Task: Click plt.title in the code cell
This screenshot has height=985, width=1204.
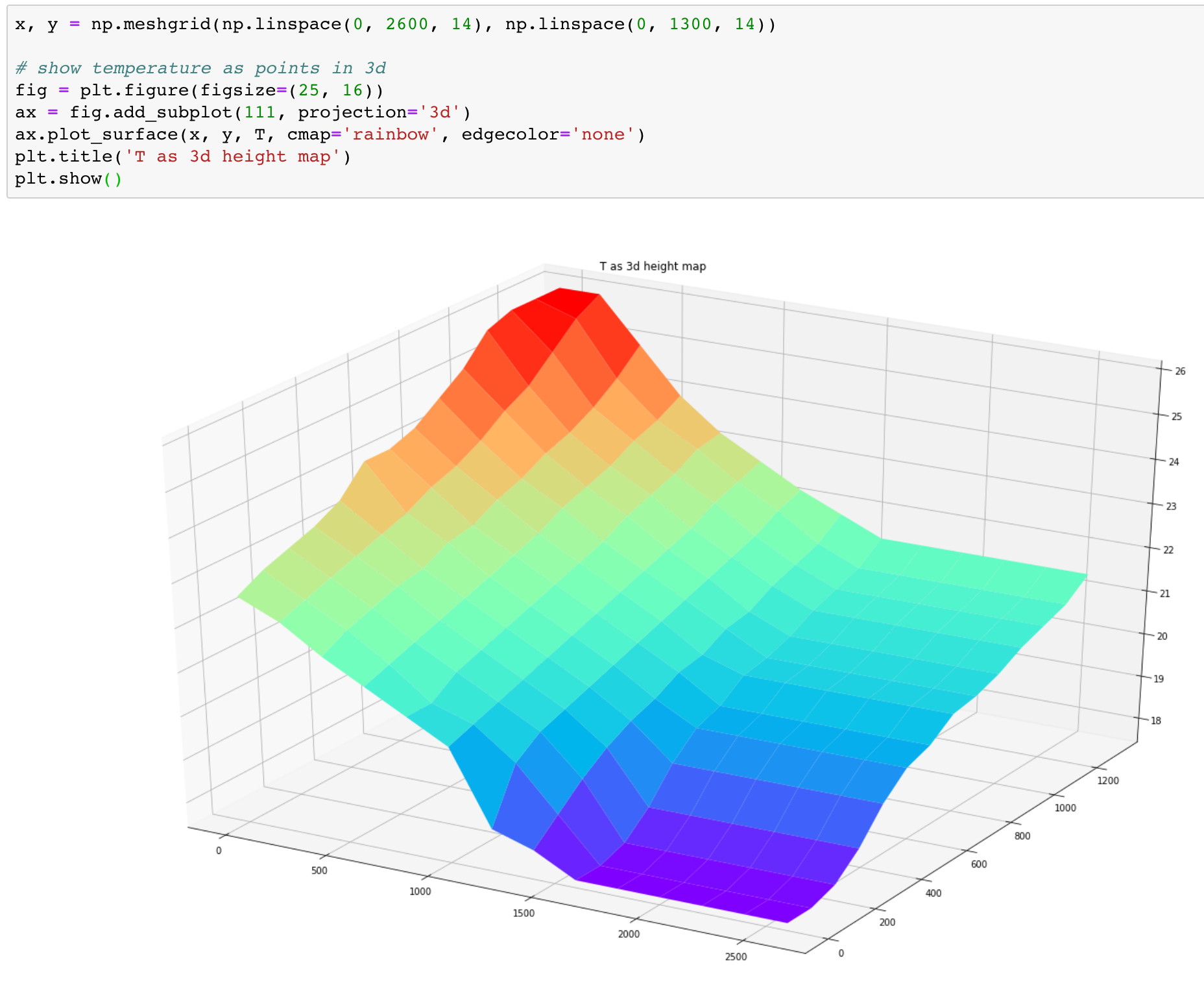Action: tap(64, 156)
